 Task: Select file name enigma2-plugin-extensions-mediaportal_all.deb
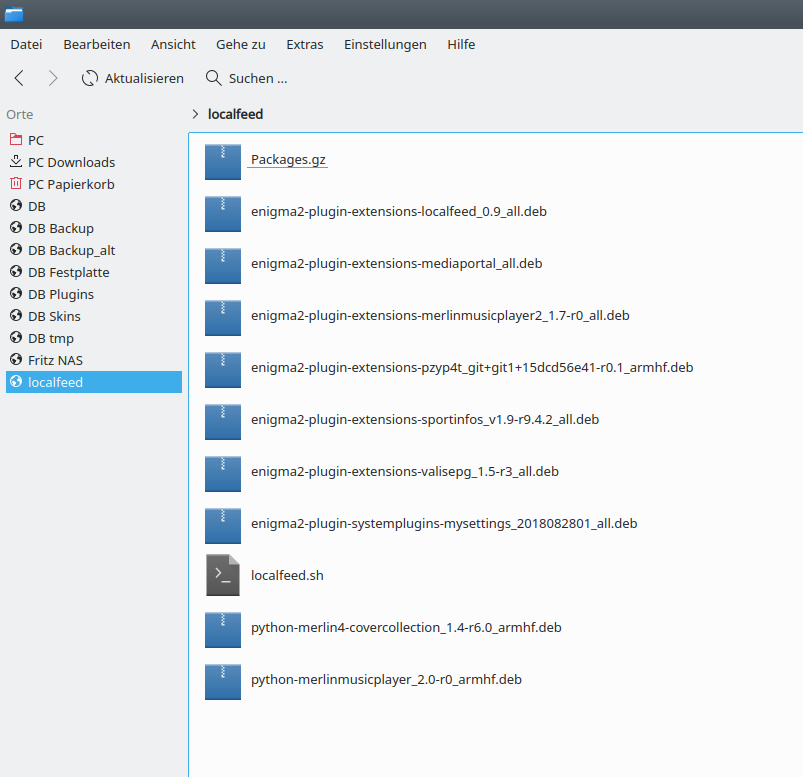[396, 263]
